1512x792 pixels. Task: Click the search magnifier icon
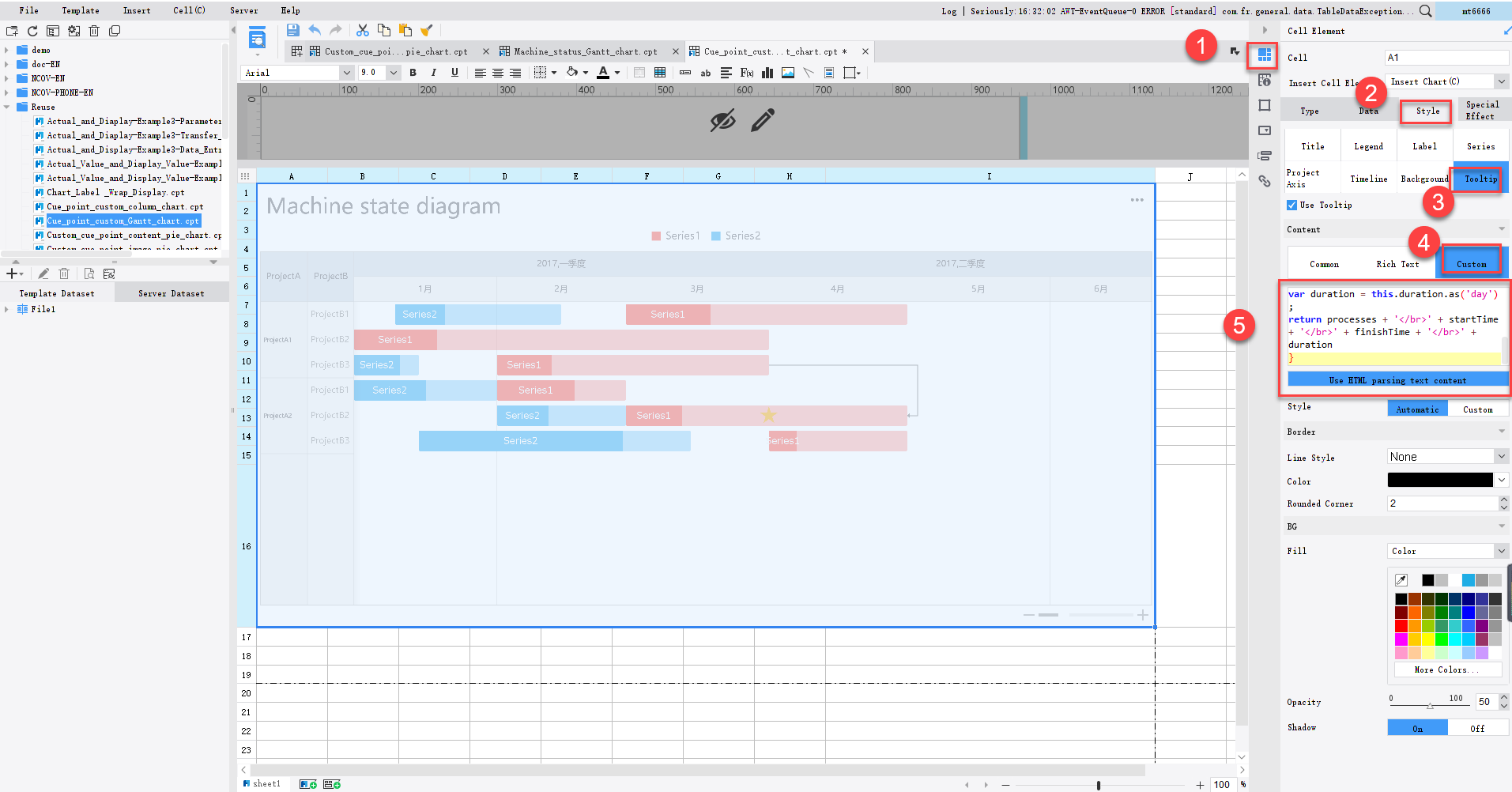tap(1425, 11)
